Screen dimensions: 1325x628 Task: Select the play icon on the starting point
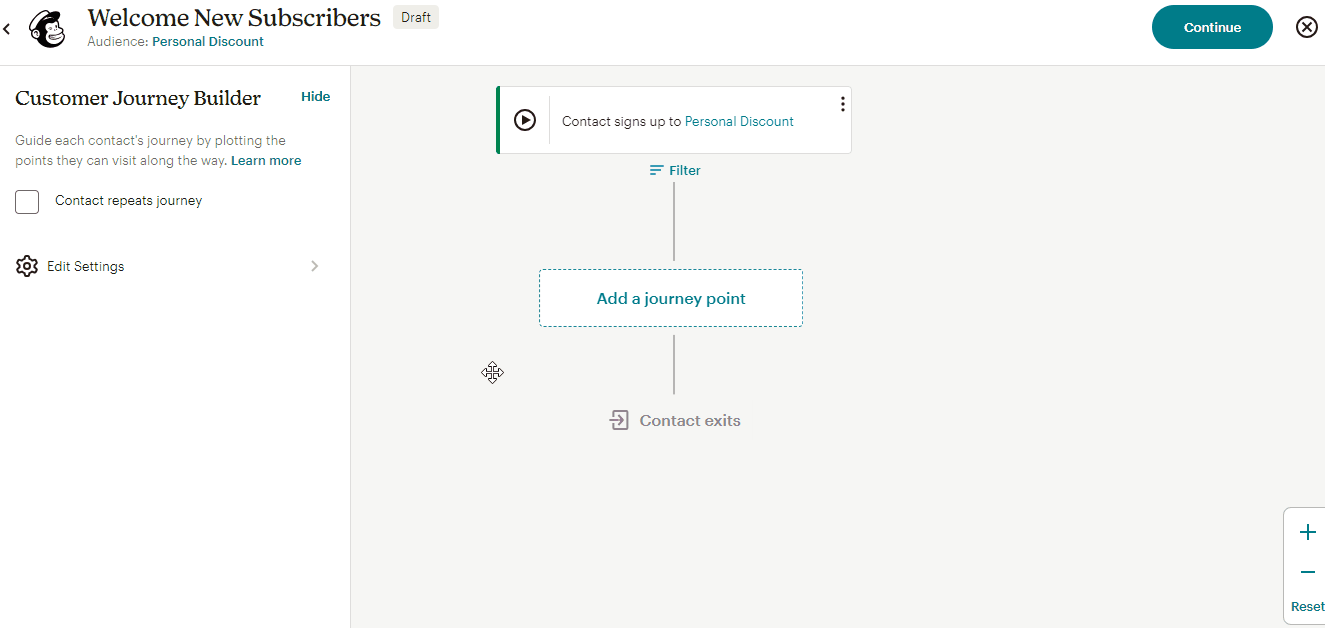tap(525, 119)
